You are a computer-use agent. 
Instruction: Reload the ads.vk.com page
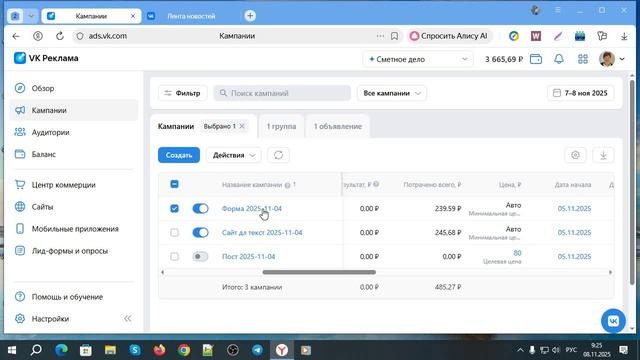point(60,36)
